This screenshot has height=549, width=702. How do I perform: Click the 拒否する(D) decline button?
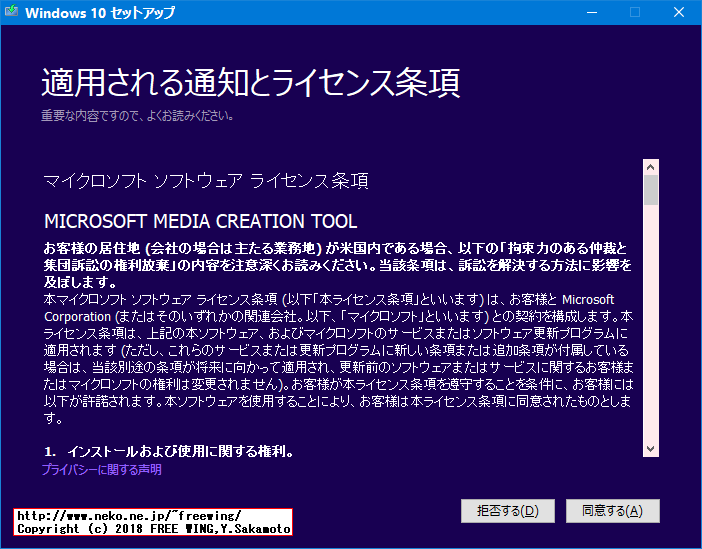(x=508, y=511)
